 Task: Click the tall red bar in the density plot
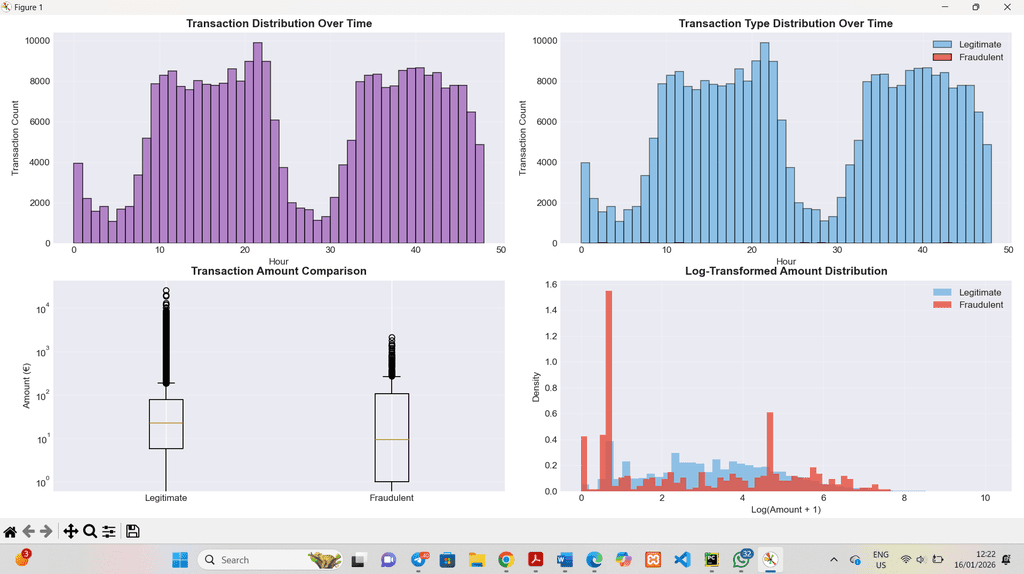pos(609,391)
